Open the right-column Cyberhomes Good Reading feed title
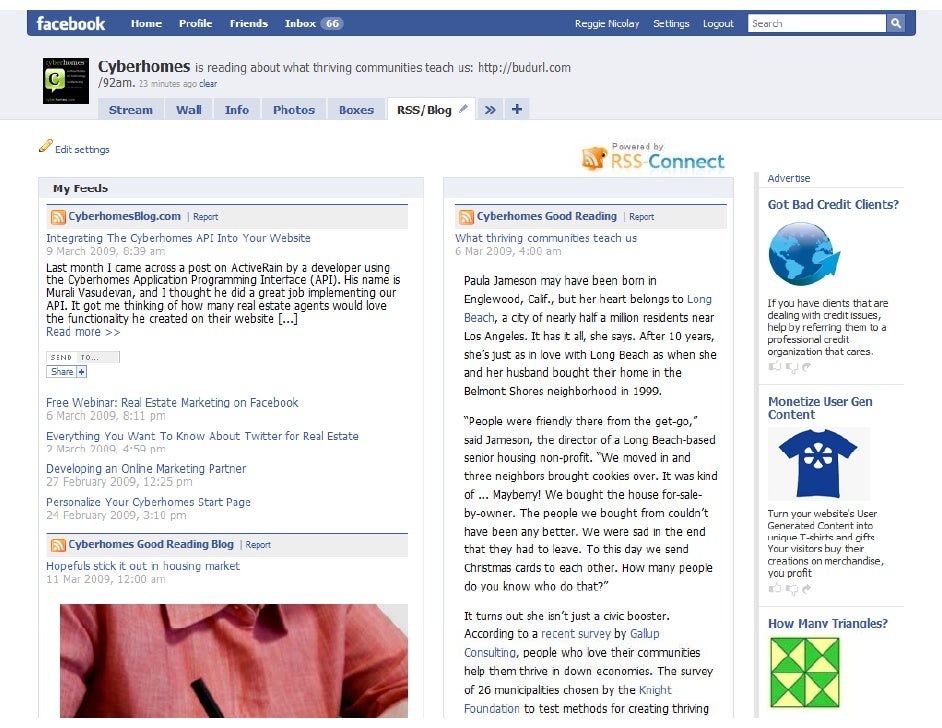Screen dimensions: 942x728 [547, 216]
